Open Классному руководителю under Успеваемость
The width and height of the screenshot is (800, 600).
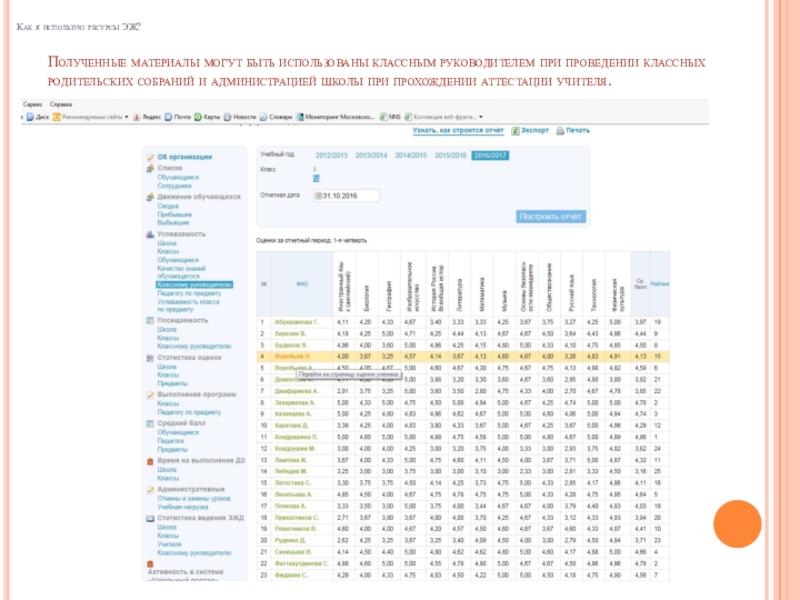click(x=194, y=285)
